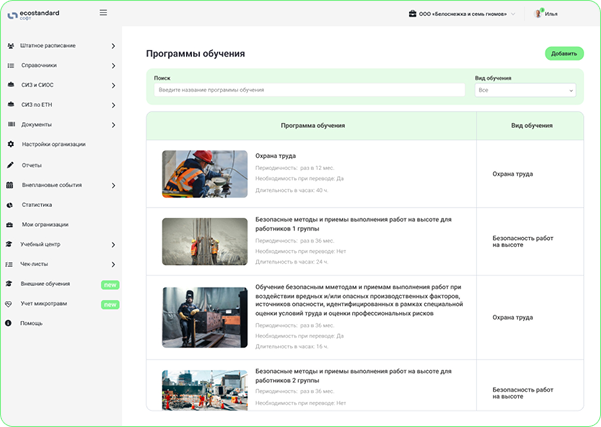
Task: Select Мои организации in sidebar
Action: click(x=45, y=224)
